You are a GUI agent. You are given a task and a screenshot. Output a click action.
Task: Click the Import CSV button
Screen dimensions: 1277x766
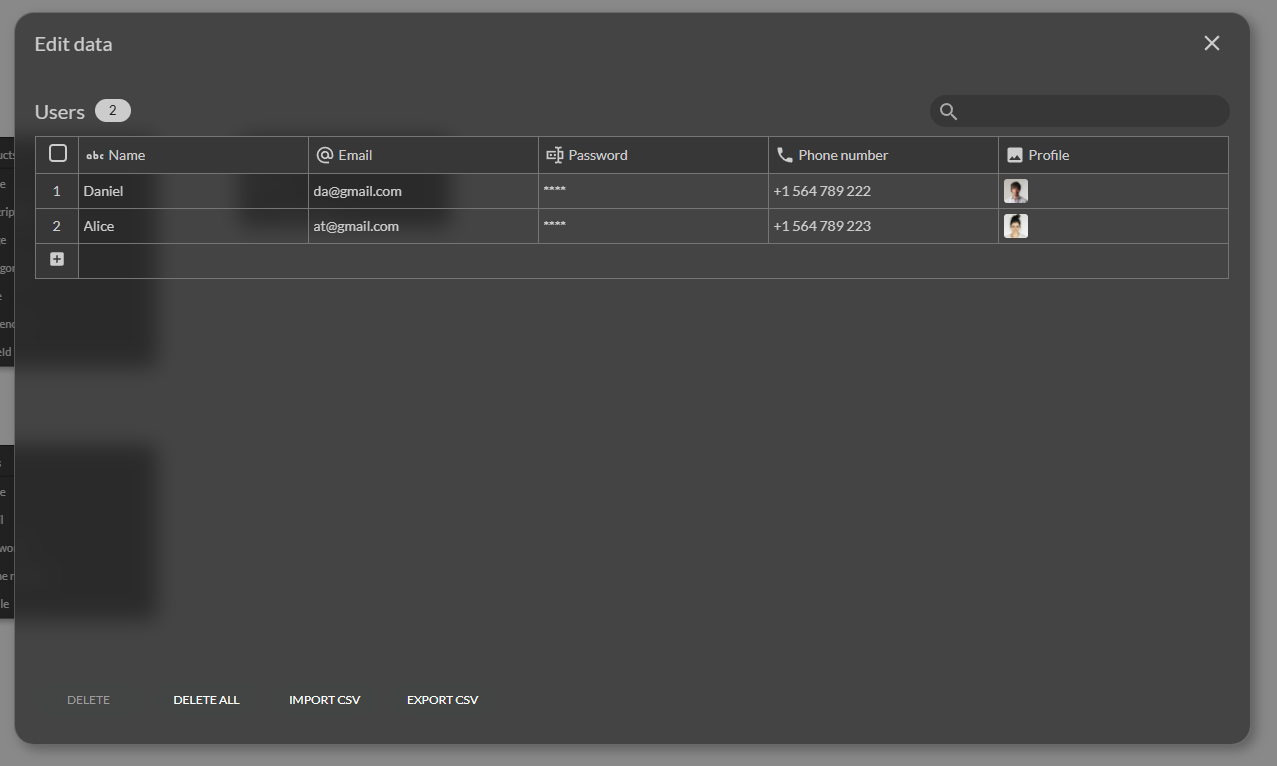(x=324, y=700)
